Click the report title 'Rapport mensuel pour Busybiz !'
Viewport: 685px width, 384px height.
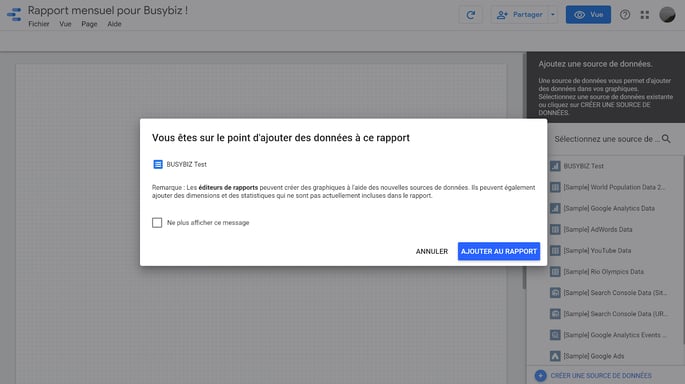[x=108, y=10]
